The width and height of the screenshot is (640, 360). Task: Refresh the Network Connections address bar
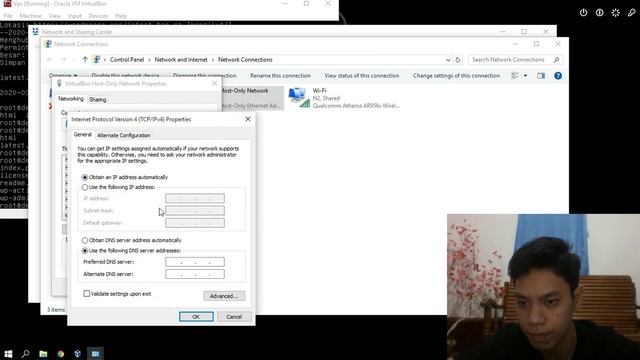coord(458,60)
